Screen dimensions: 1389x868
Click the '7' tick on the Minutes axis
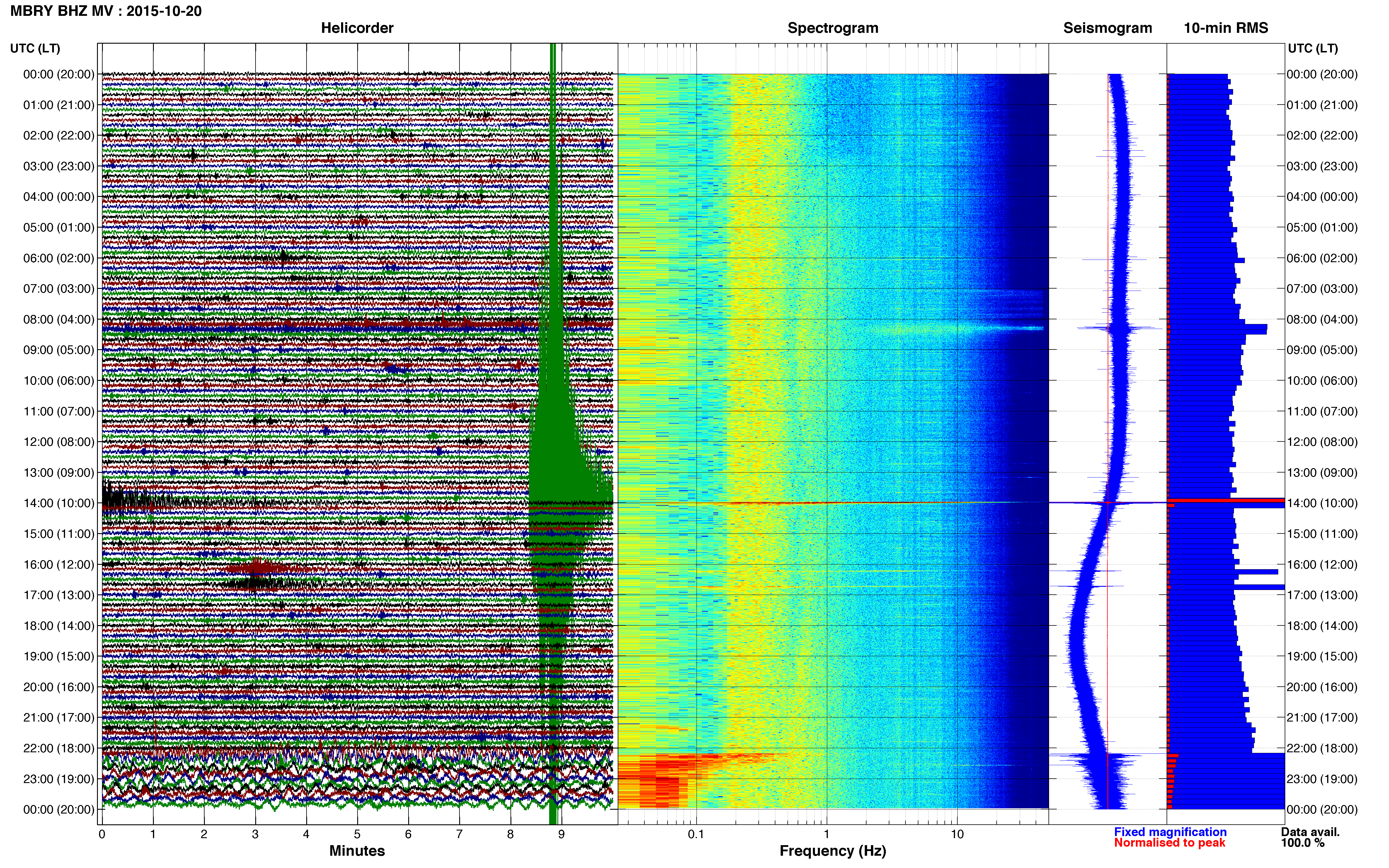459,835
